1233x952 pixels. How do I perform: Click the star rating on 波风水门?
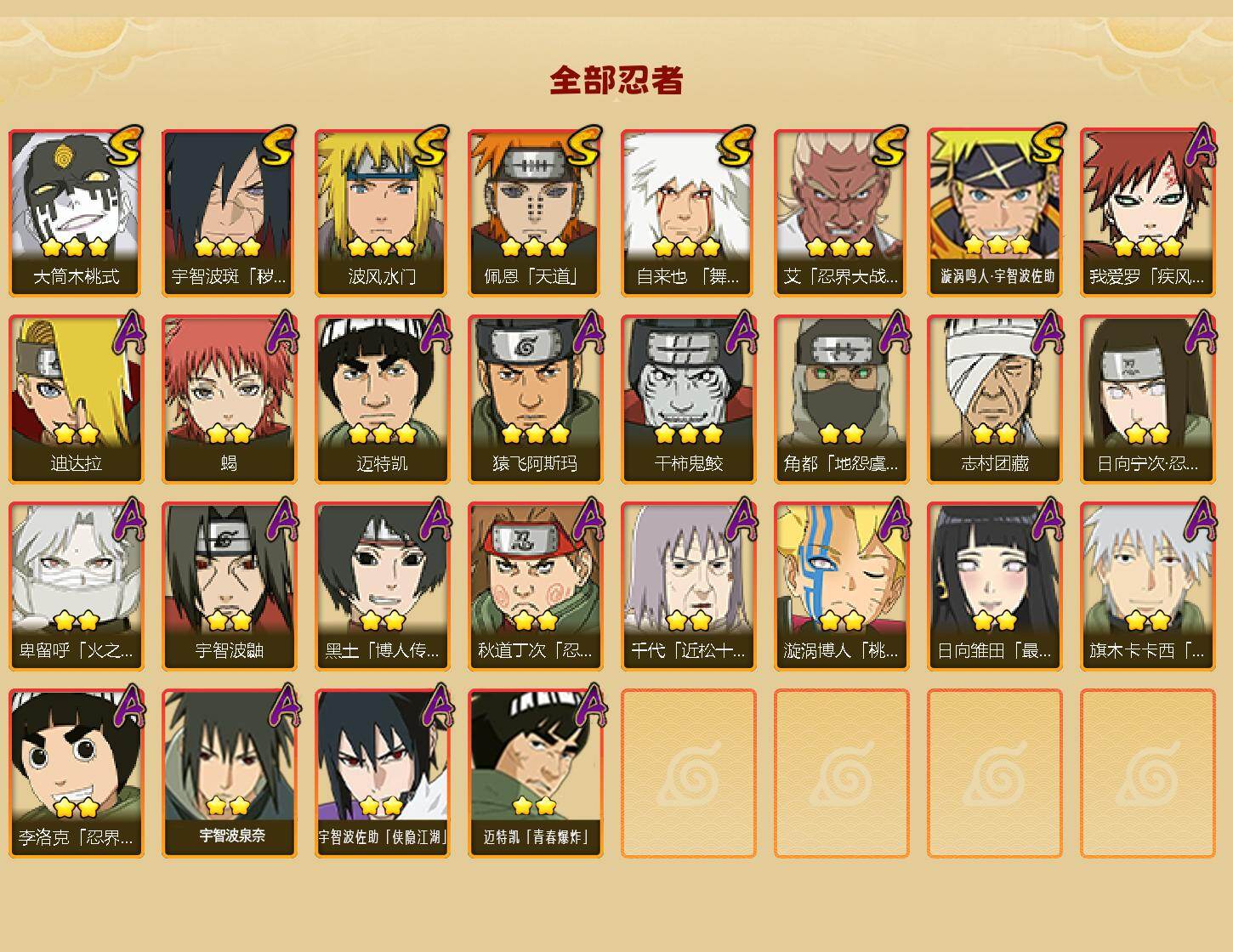click(x=381, y=247)
